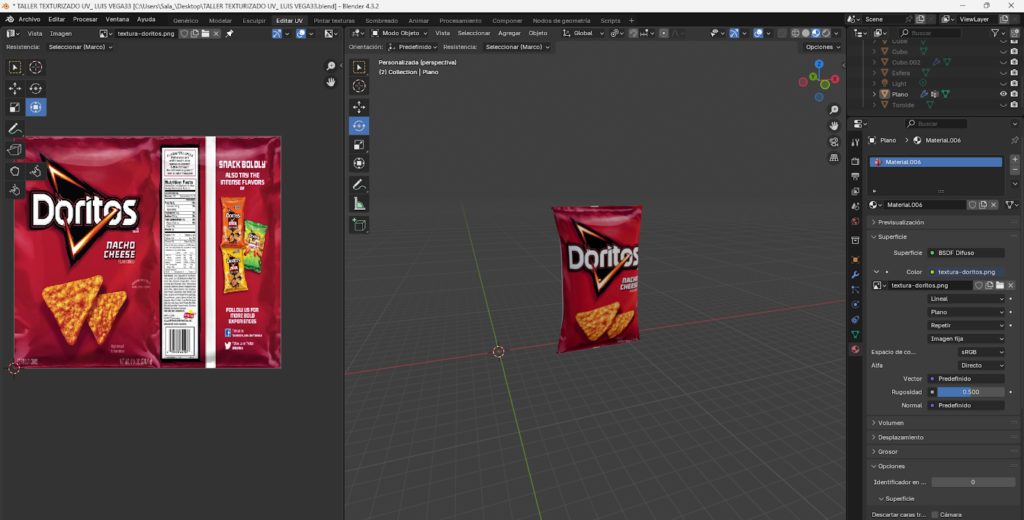Remove material slot with minus button
Screen dimensions: 1024x520
pyautogui.click(x=1014, y=170)
